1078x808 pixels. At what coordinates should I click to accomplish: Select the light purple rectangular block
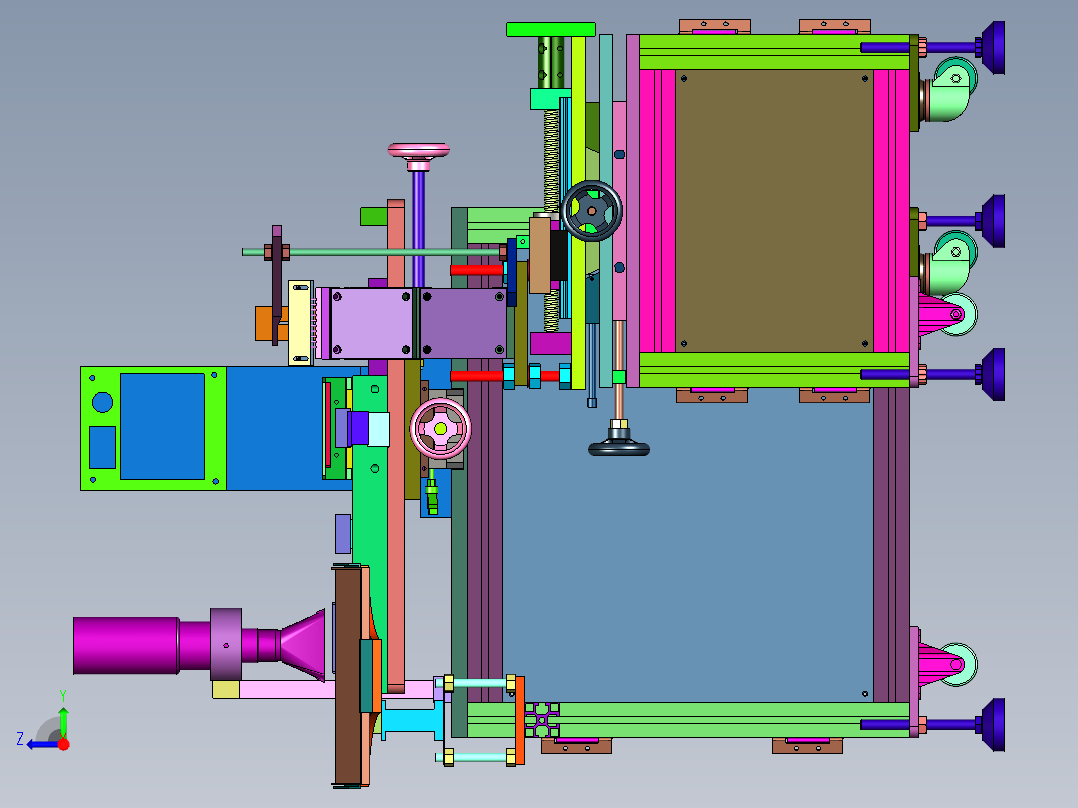(372, 323)
